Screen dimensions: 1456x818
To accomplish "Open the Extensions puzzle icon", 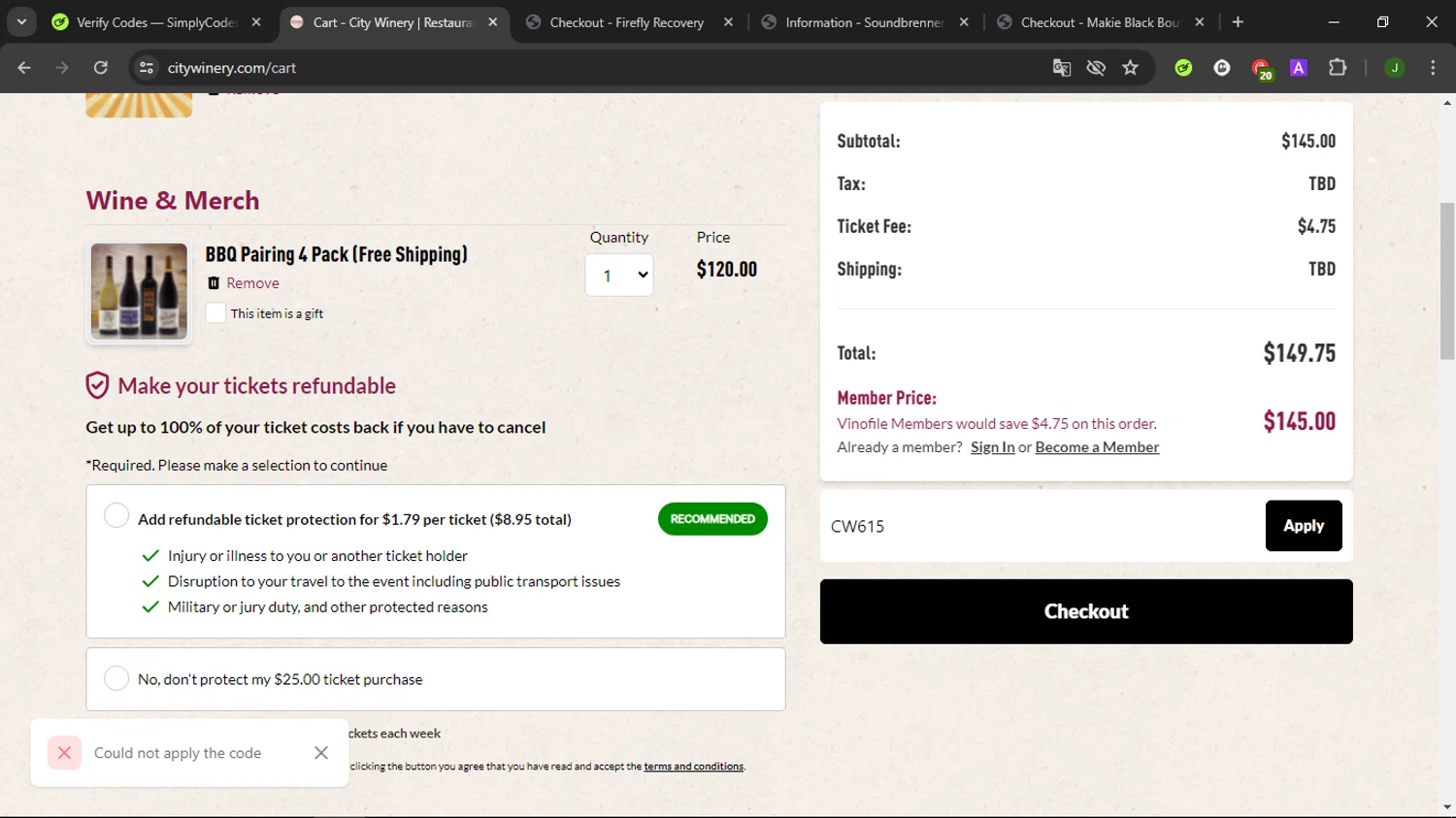I will pos(1338,68).
